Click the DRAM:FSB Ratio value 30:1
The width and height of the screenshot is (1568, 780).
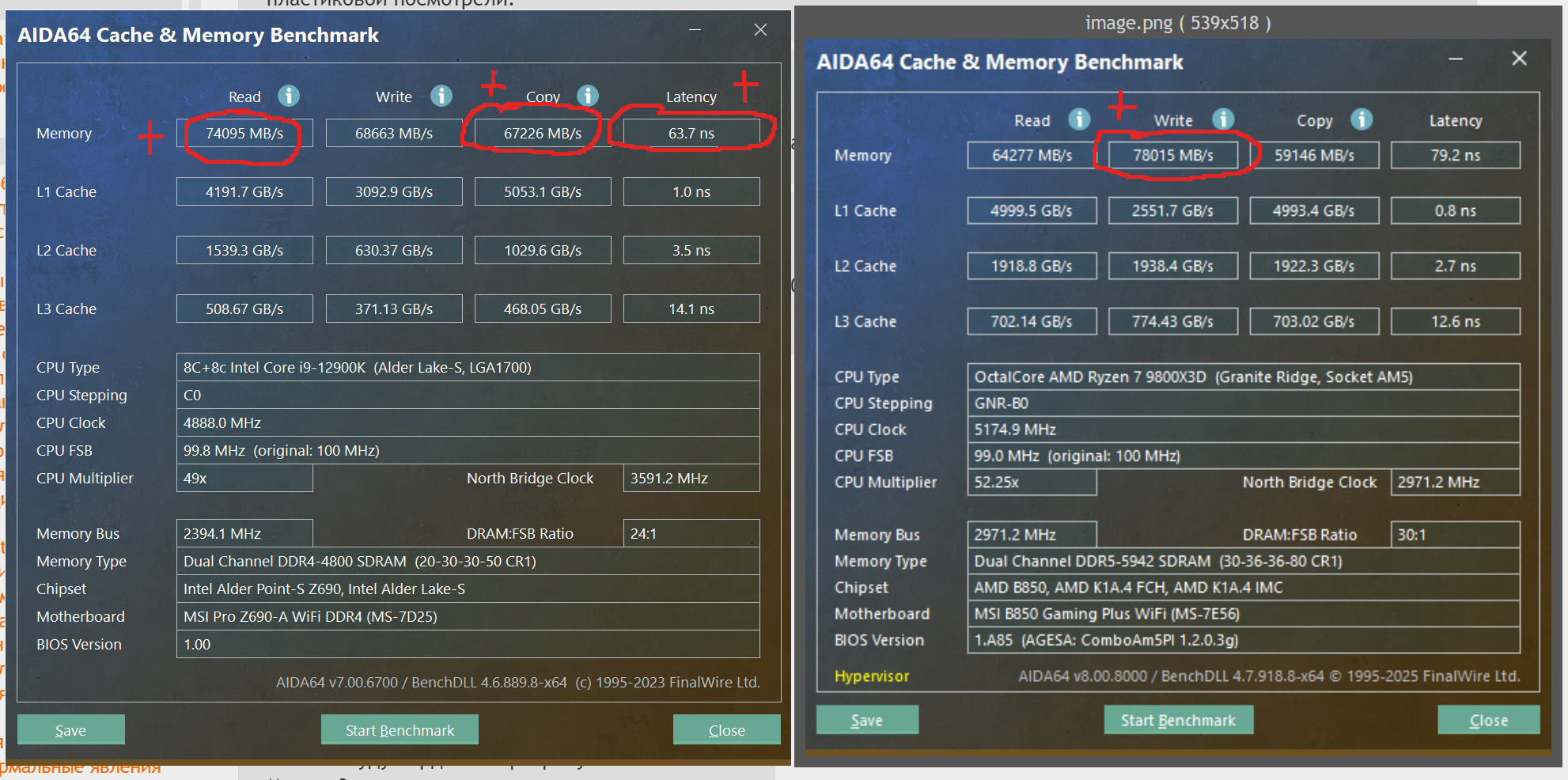tap(1456, 535)
